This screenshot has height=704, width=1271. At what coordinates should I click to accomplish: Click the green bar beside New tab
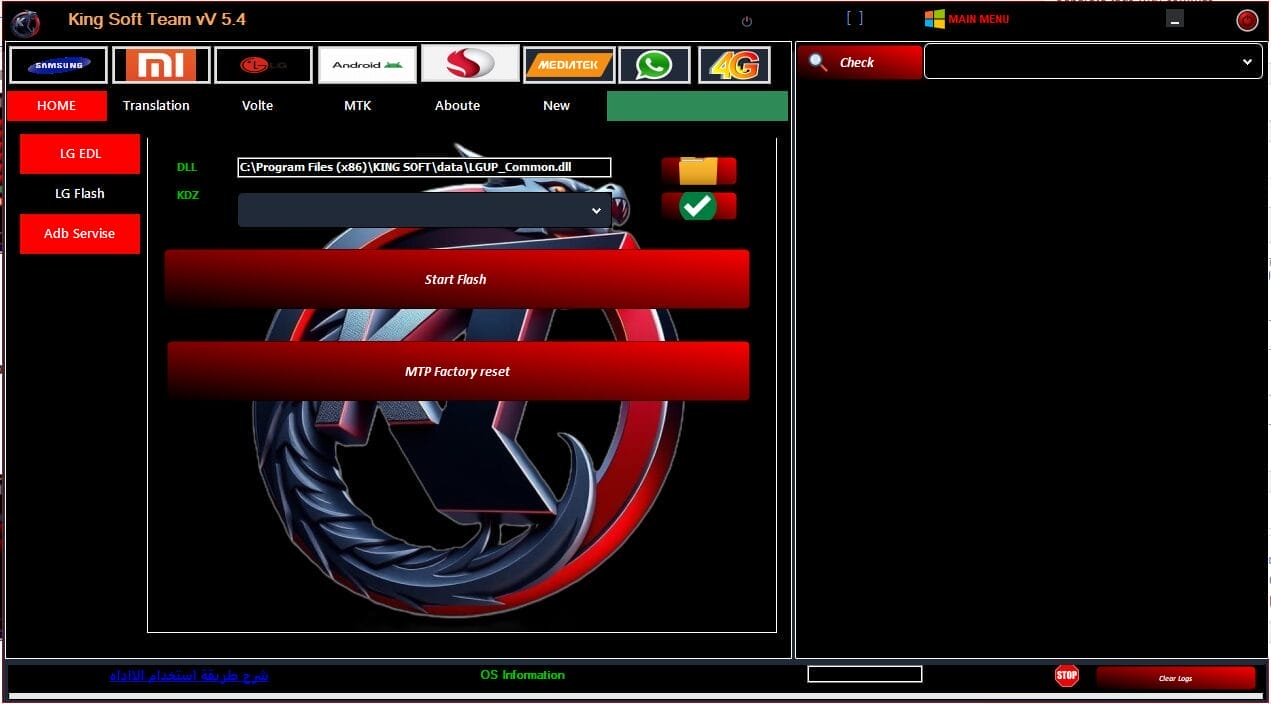[697, 106]
